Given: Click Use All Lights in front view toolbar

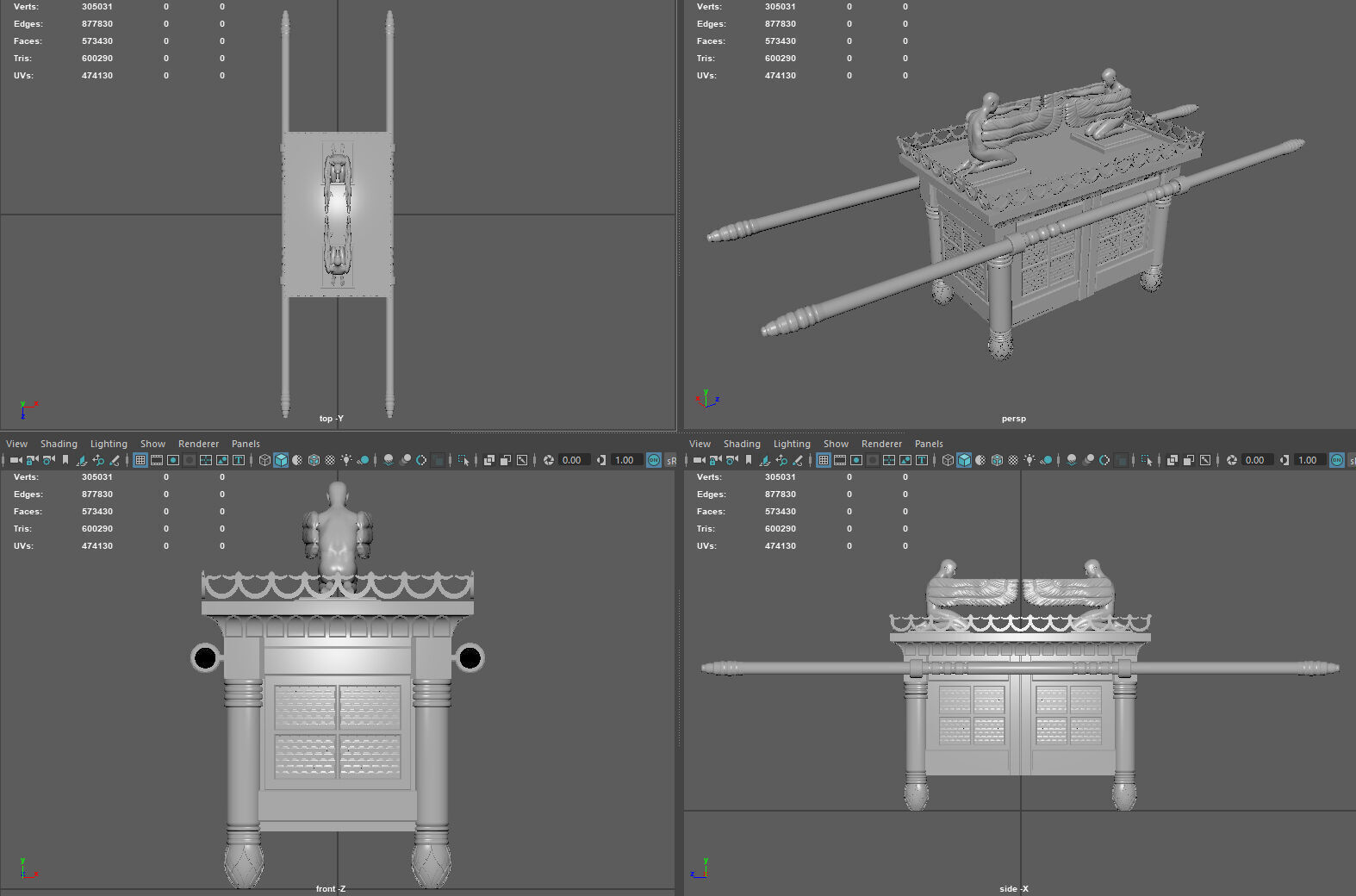Looking at the screenshot, I should [x=346, y=460].
